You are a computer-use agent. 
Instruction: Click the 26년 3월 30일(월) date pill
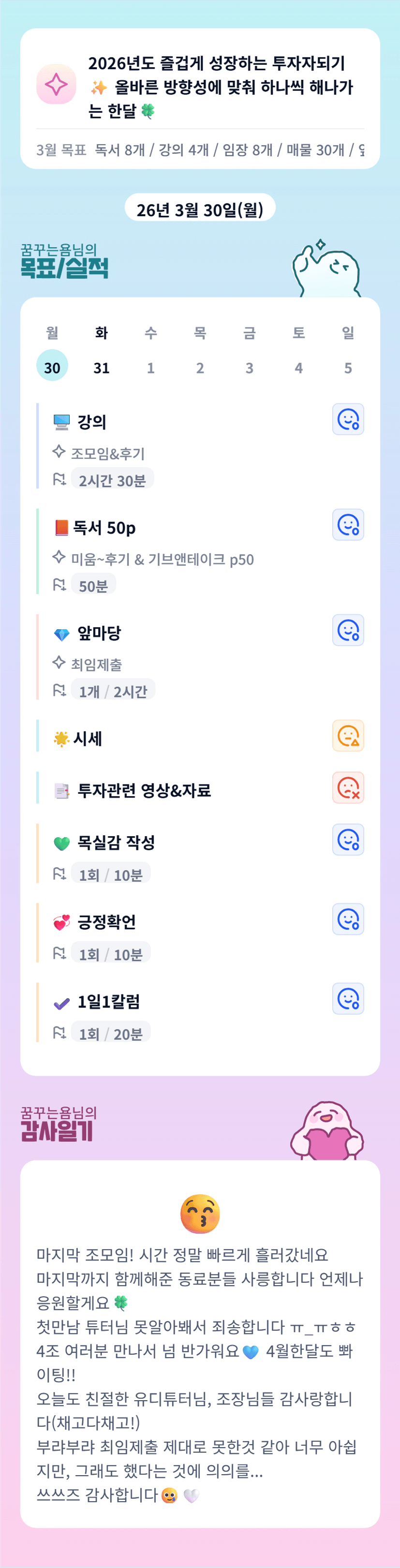coord(200,209)
